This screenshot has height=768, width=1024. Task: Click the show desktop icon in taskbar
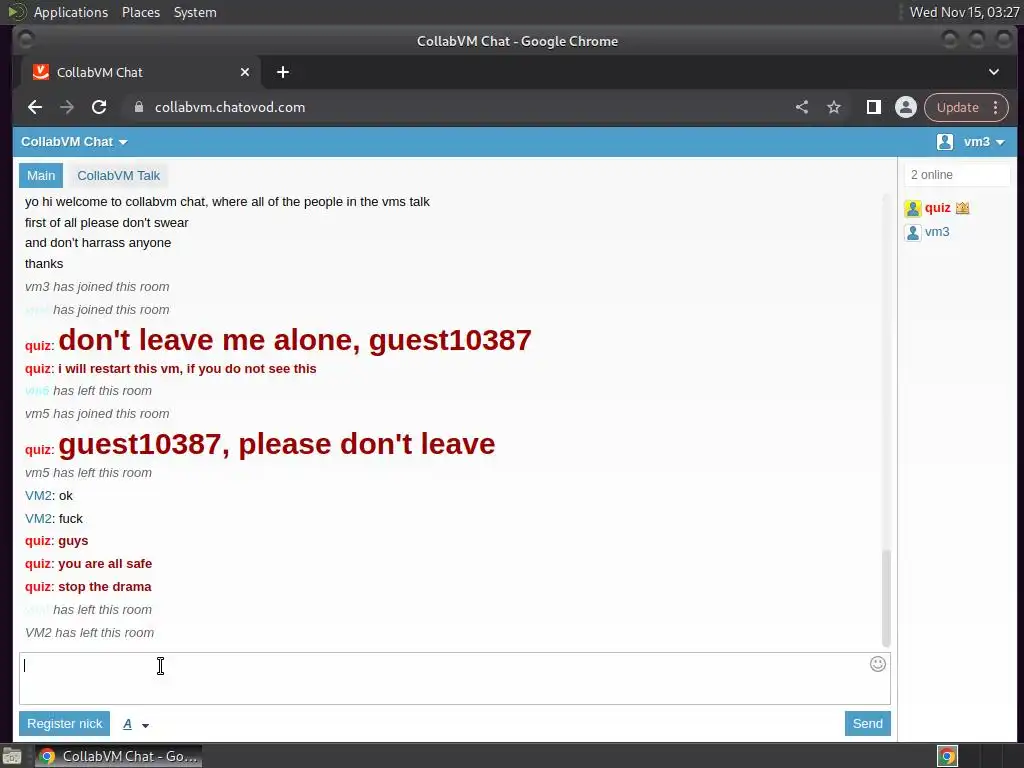click(x=11, y=756)
